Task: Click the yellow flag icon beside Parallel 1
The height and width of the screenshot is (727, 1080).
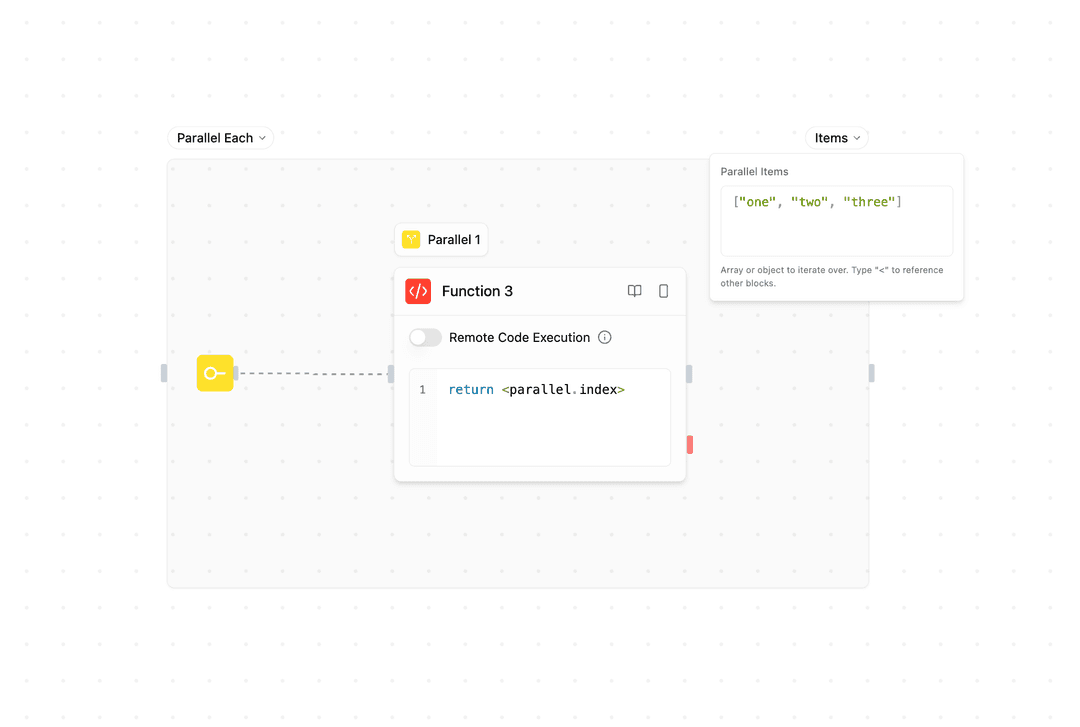Action: [410, 239]
